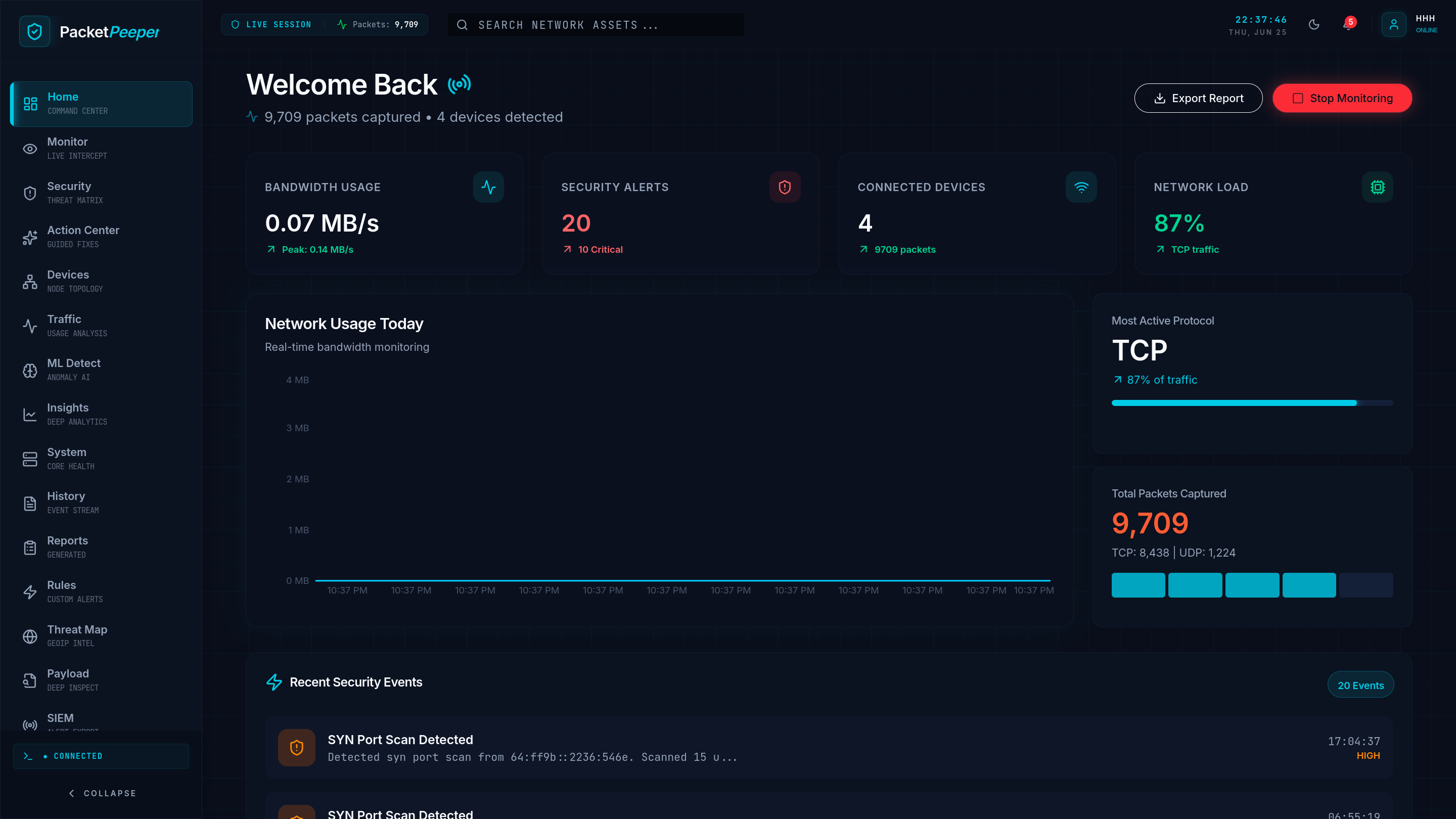The width and height of the screenshot is (1456, 819).
Task: Click the Stop Monitoring button
Action: (1342, 99)
